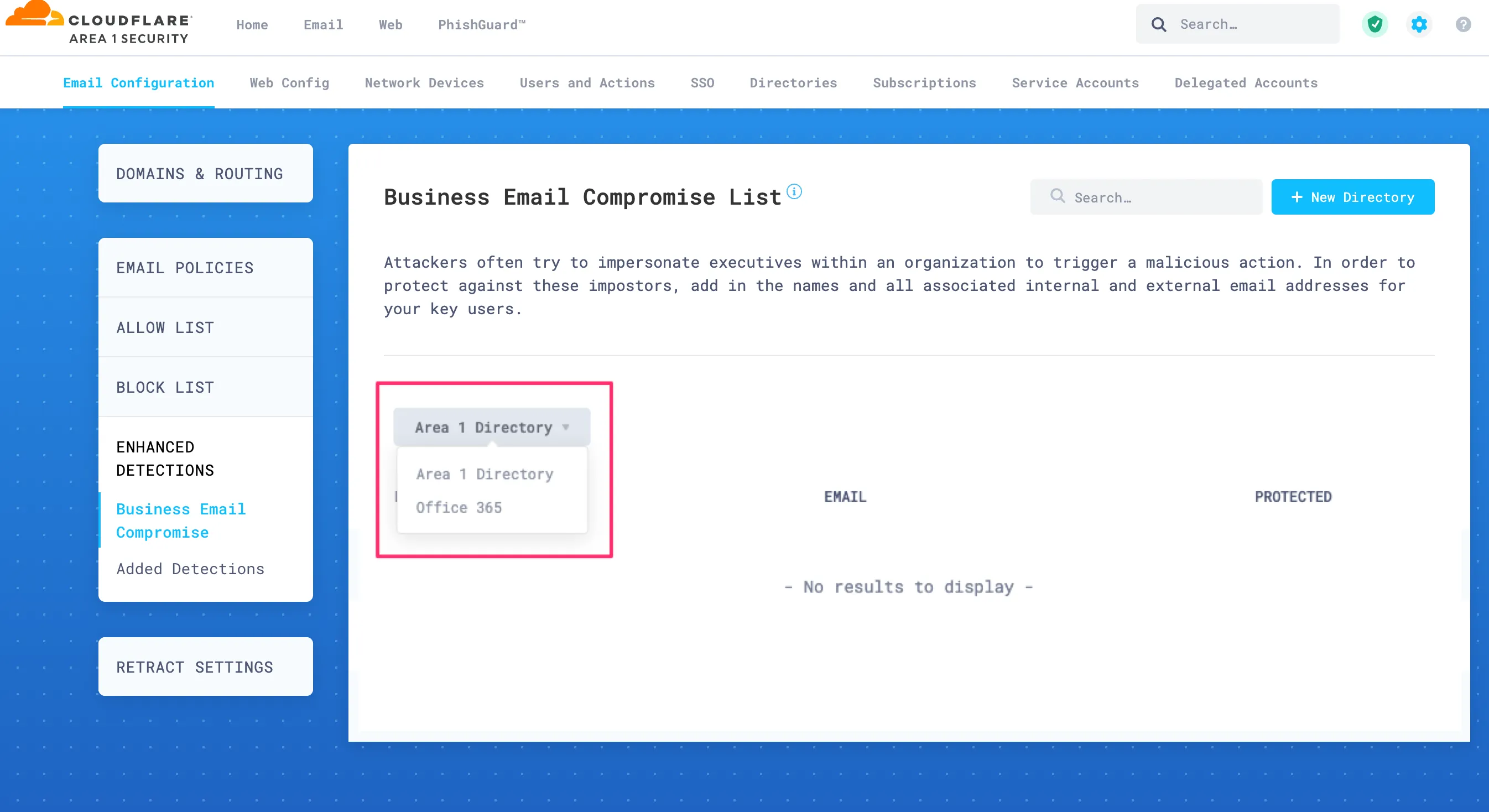1489x812 pixels.
Task: Click the info icon next to Business Email Compromise List
Action: (x=794, y=191)
